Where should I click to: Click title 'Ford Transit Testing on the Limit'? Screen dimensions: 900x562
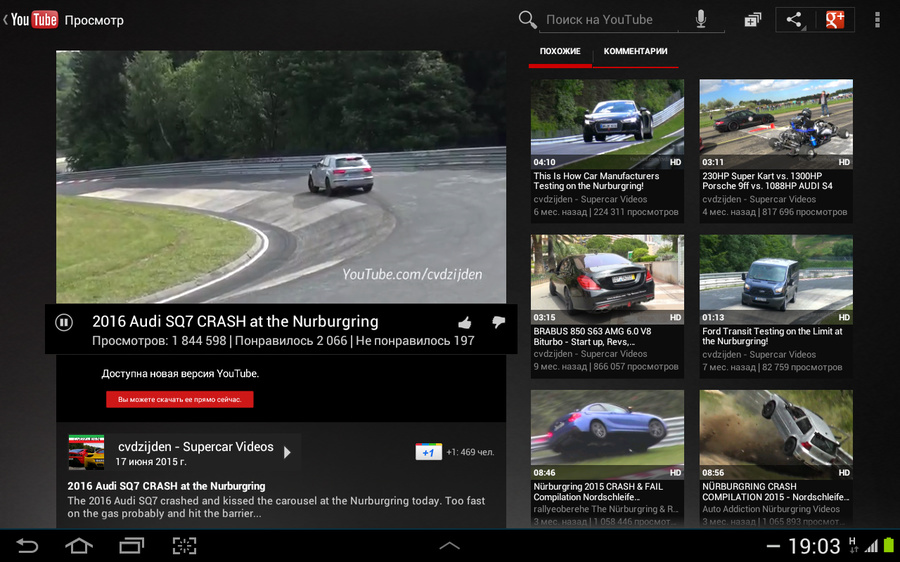773,336
